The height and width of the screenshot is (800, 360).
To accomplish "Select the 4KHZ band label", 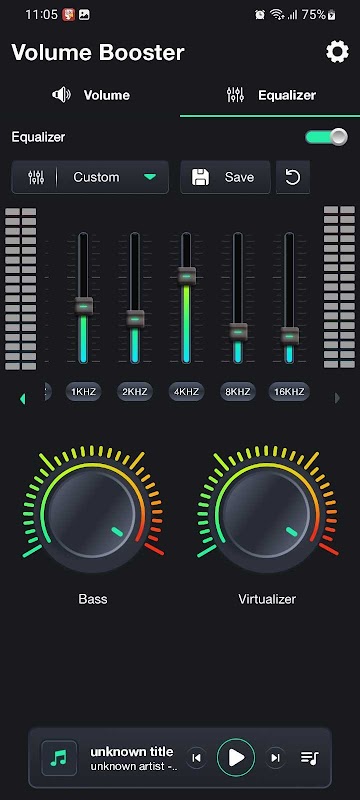I will tap(187, 392).
